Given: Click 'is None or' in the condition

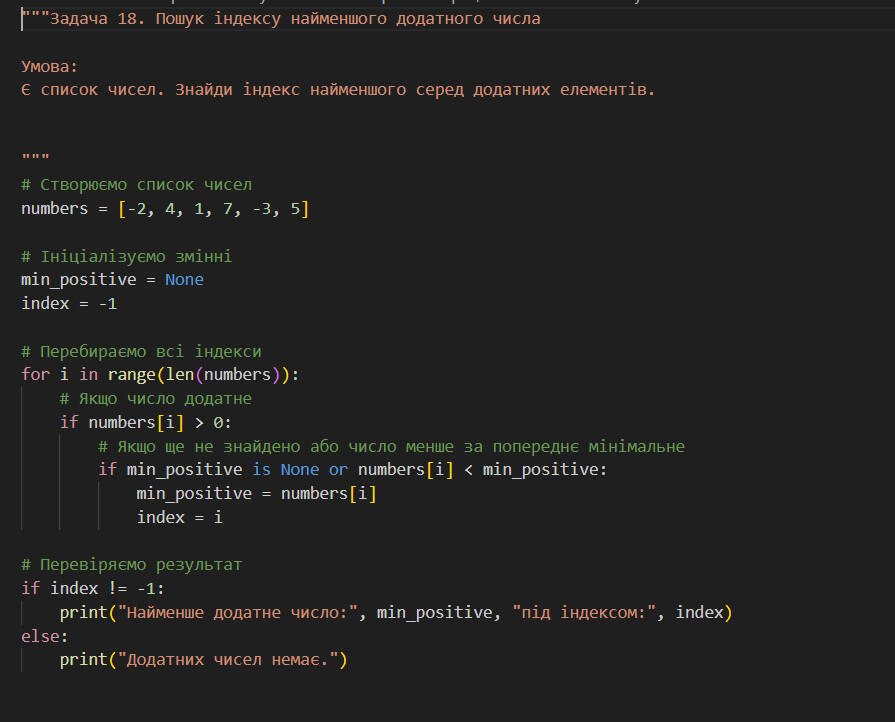Looking at the screenshot, I should [x=300, y=470].
